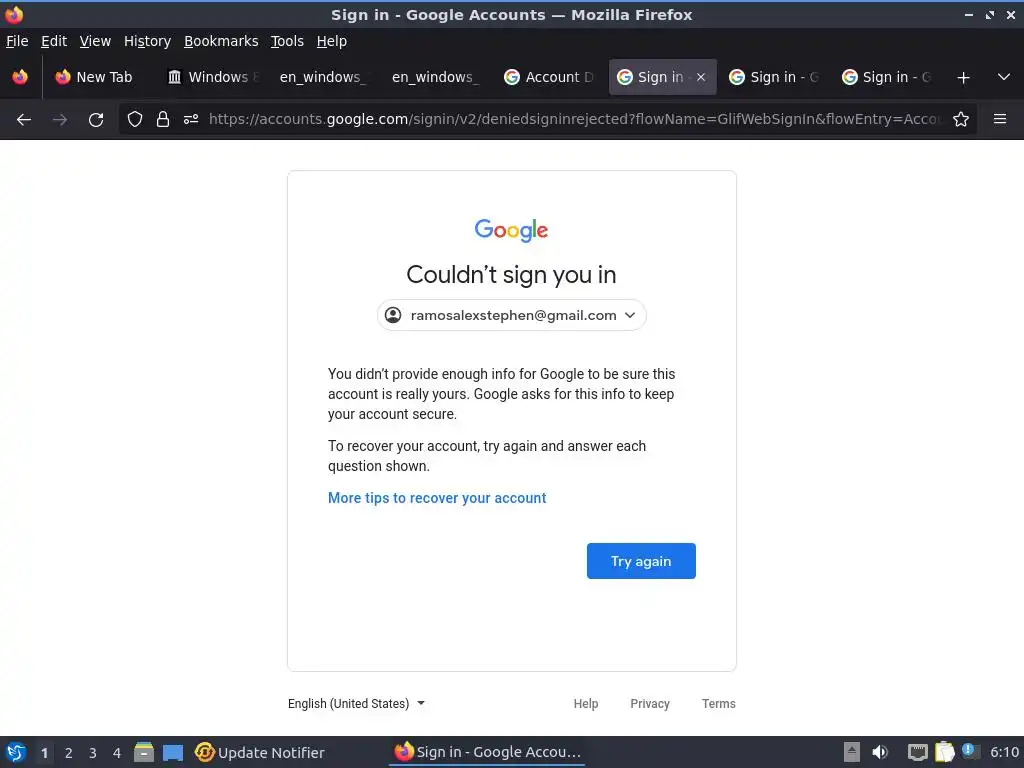The width and height of the screenshot is (1024, 768).
Task: Switch to workspace 1 in taskbar
Action: [44, 753]
